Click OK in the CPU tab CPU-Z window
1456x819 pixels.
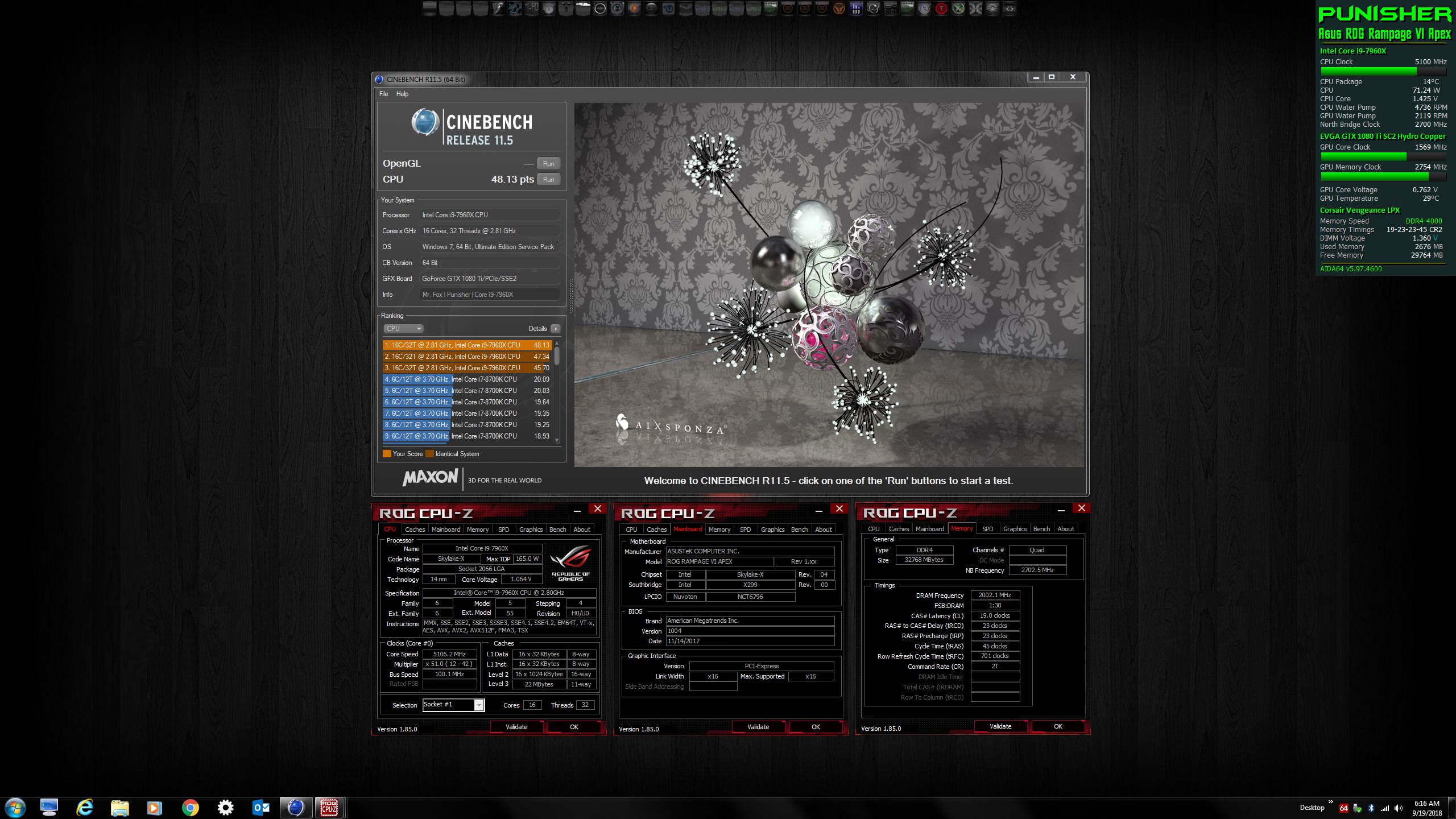pyautogui.click(x=574, y=727)
